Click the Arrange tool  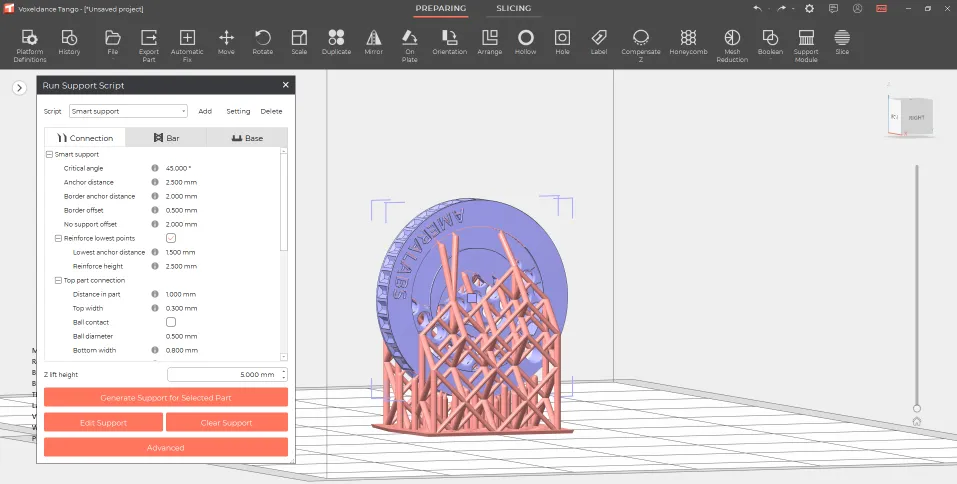click(489, 43)
